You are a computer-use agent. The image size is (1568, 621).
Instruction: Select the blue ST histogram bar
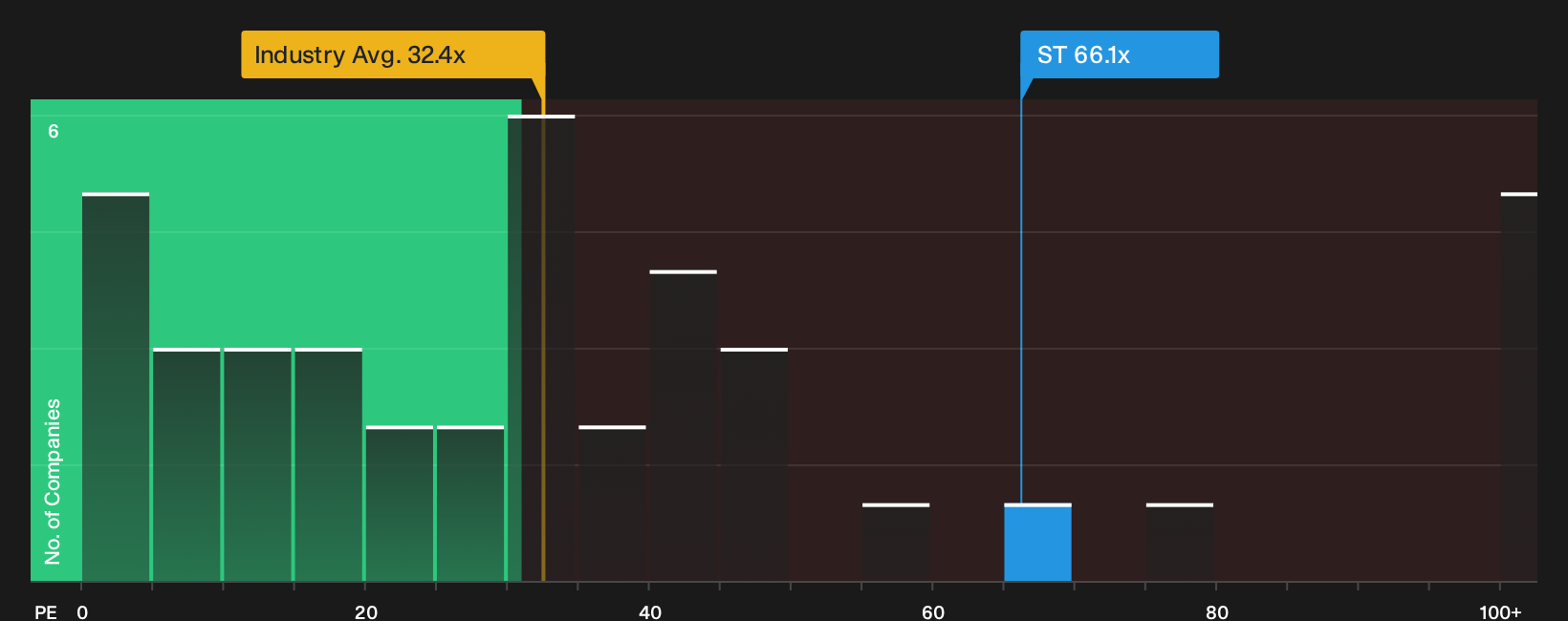[1037, 543]
